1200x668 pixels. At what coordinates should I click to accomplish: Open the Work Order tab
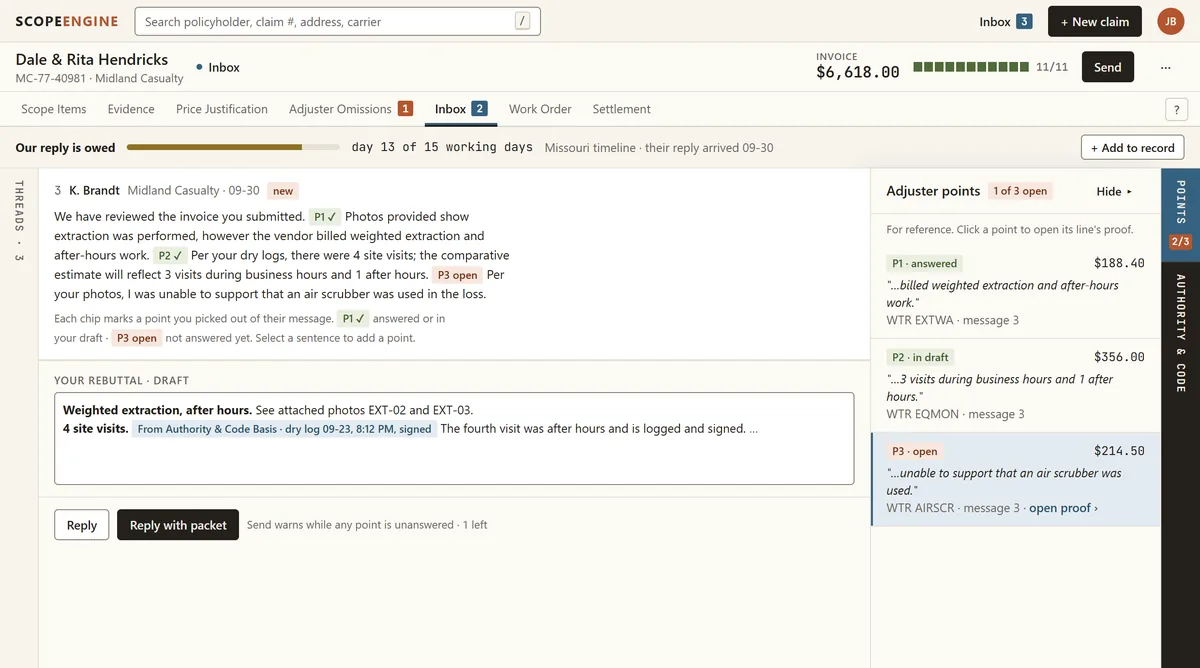540,109
